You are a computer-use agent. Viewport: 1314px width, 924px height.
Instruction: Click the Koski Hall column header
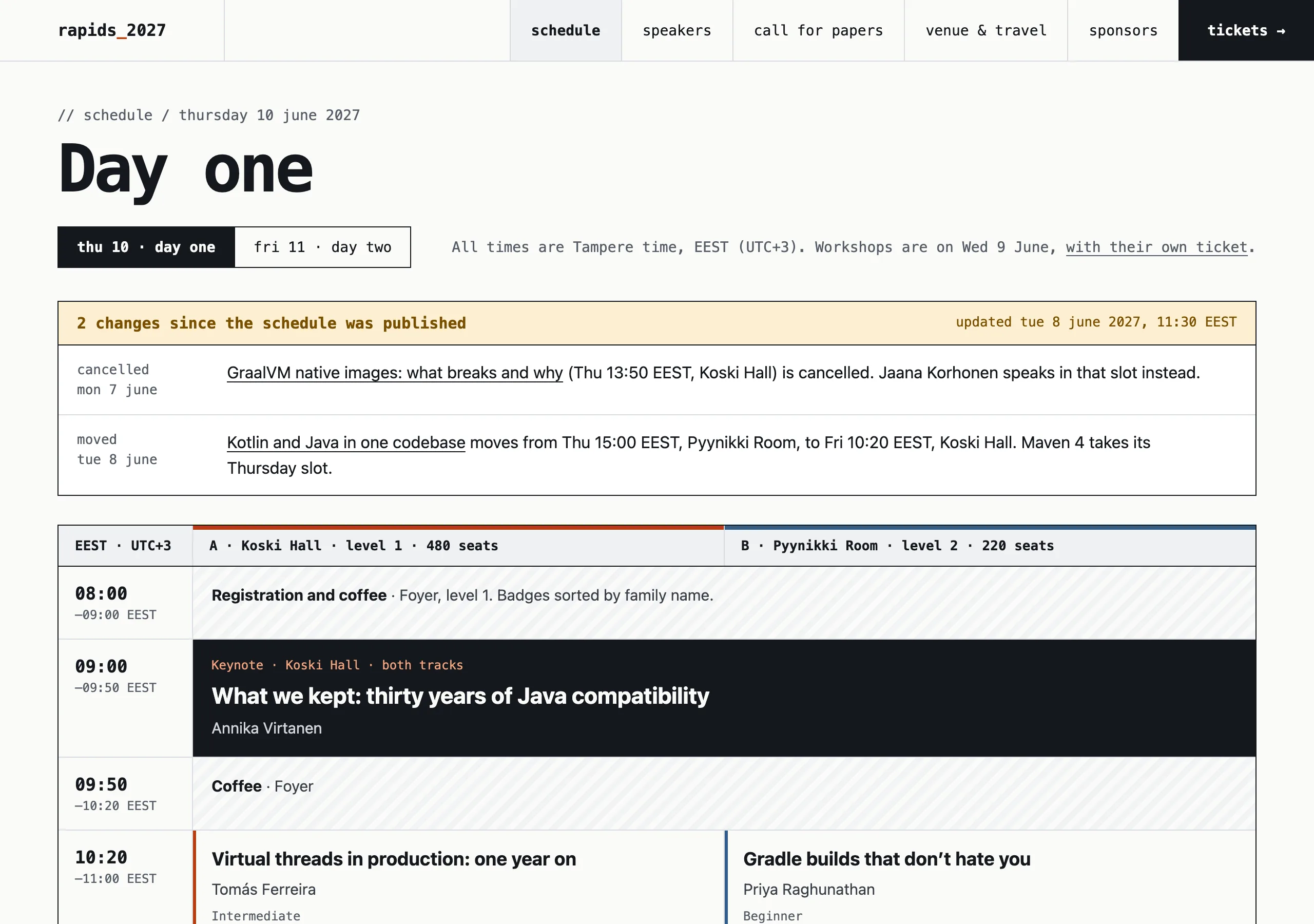(x=458, y=546)
